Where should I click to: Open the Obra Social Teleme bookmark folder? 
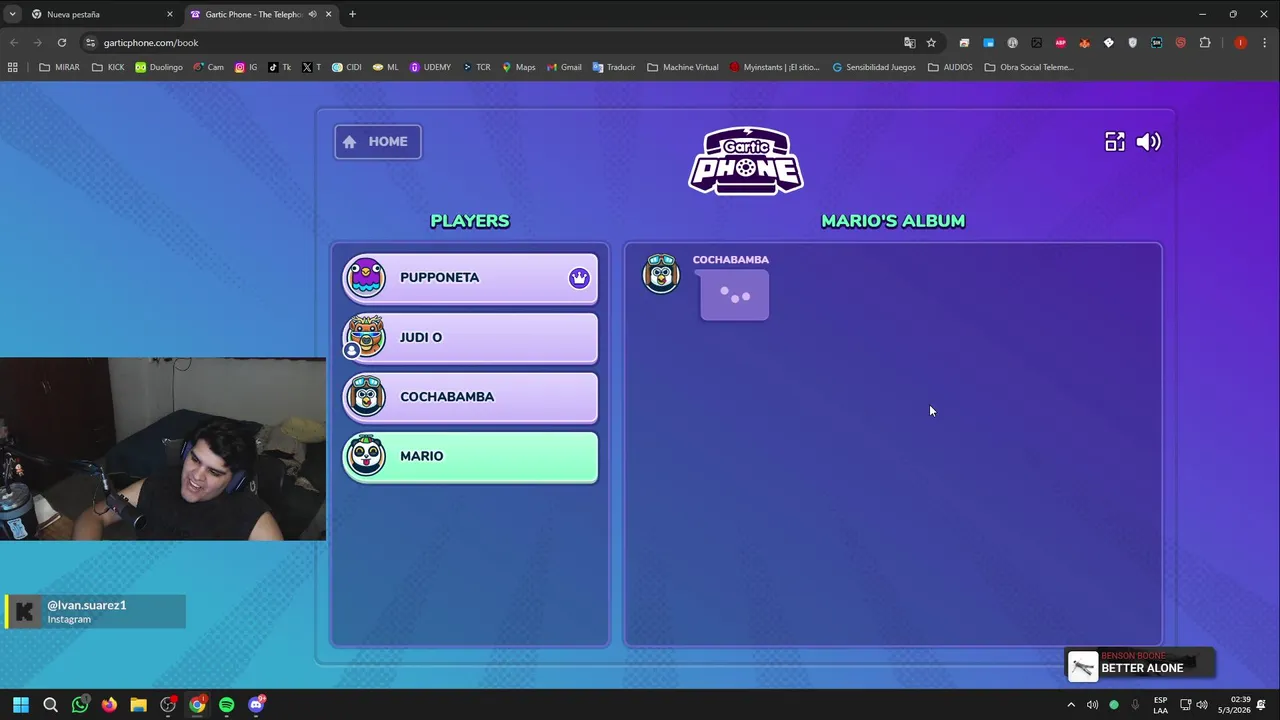click(1029, 67)
